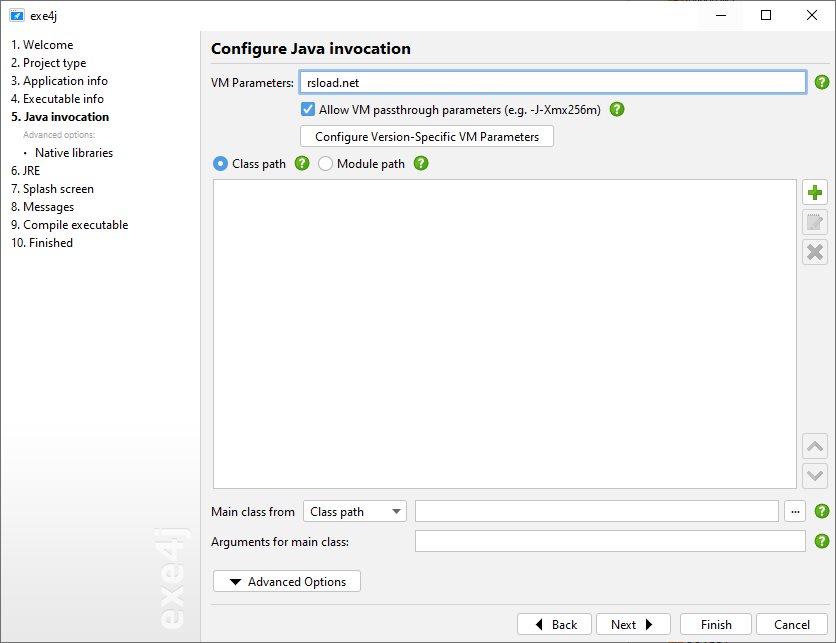
Task: Open the Main class from dropdown
Action: tap(355, 511)
